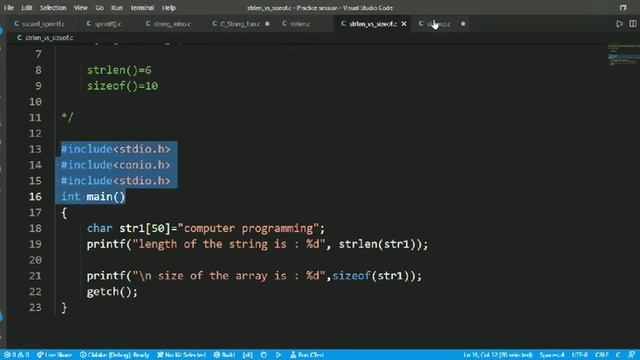Click on the sizeof()=10 comment line

pyautogui.click(x=122, y=86)
